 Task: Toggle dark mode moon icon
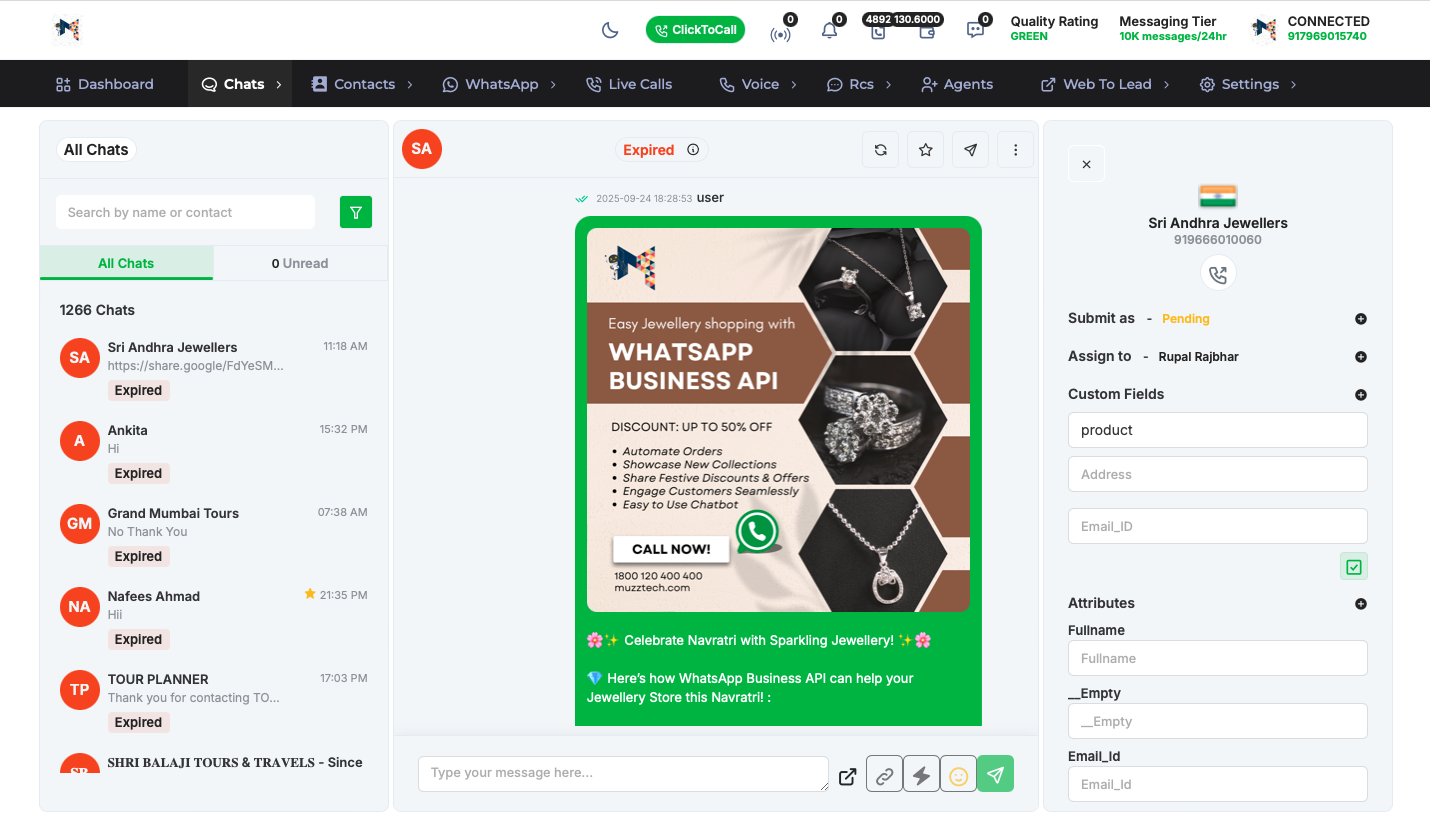pos(610,30)
